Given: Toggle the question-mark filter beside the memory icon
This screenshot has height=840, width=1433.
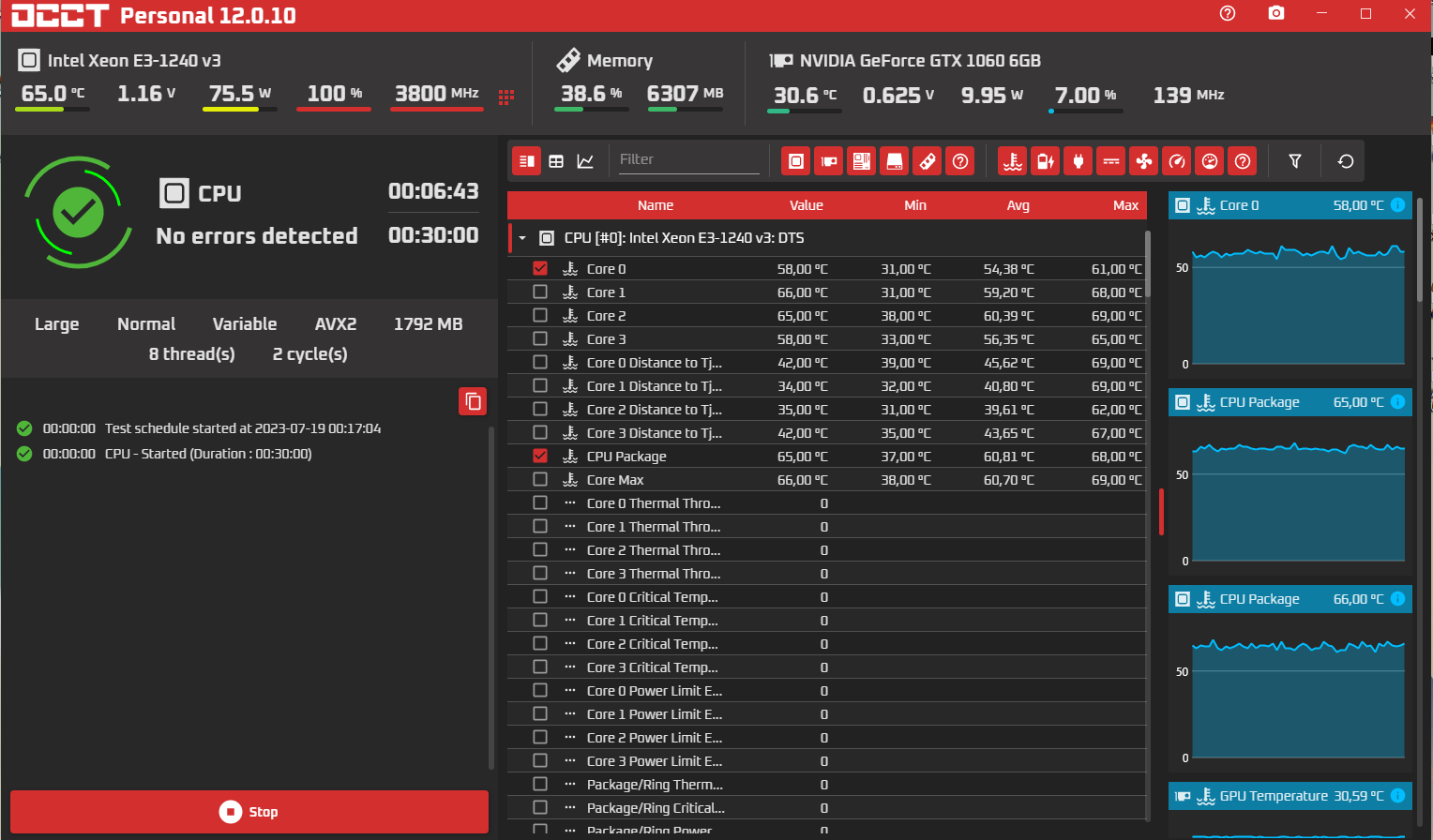Looking at the screenshot, I should tap(960, 161).
